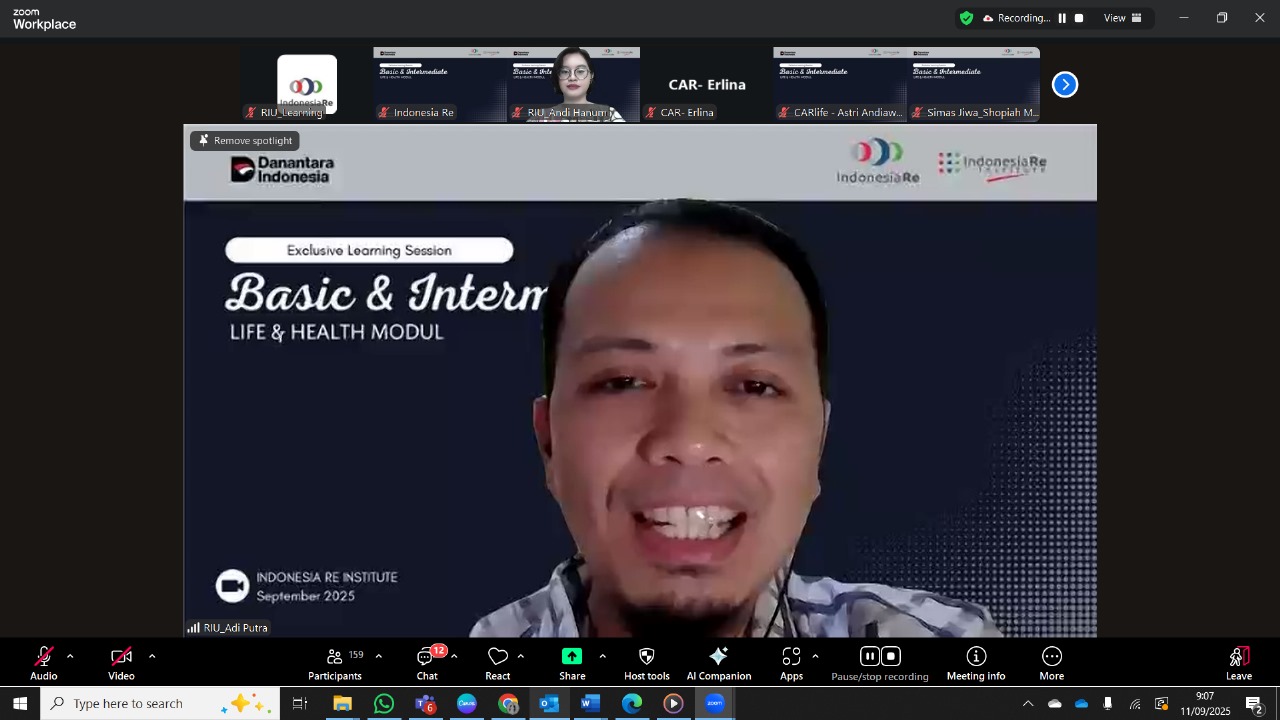Pause recording in the top bar

1062,18
